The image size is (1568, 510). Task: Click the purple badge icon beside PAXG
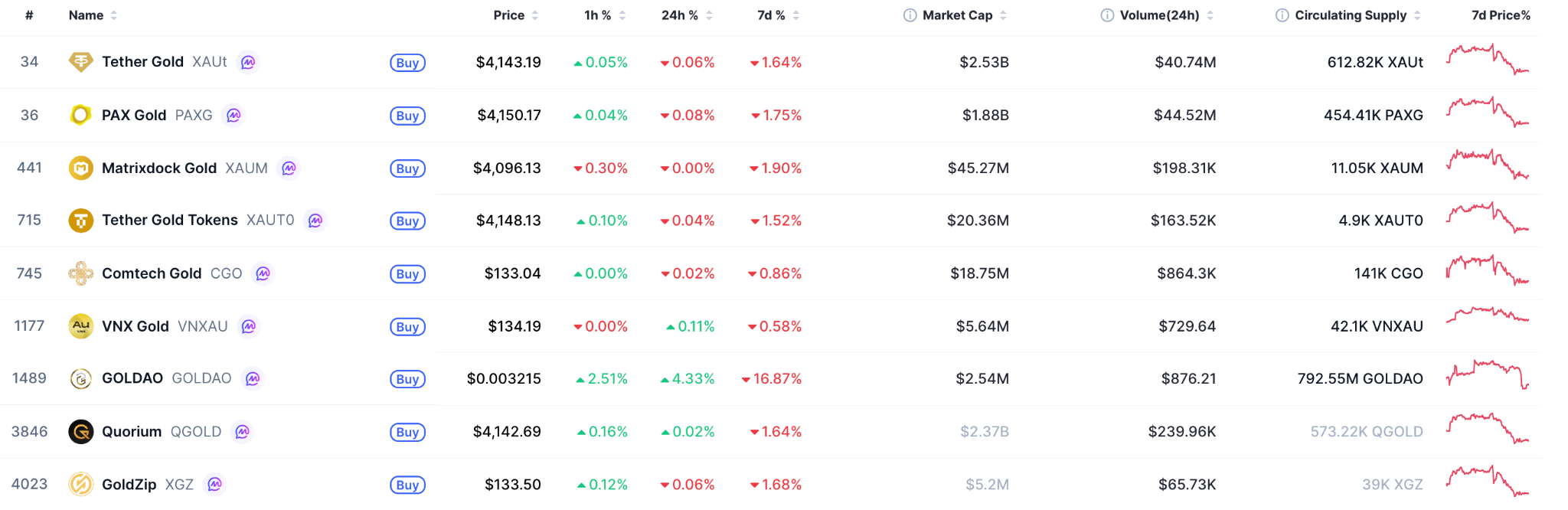pos(234,115)
